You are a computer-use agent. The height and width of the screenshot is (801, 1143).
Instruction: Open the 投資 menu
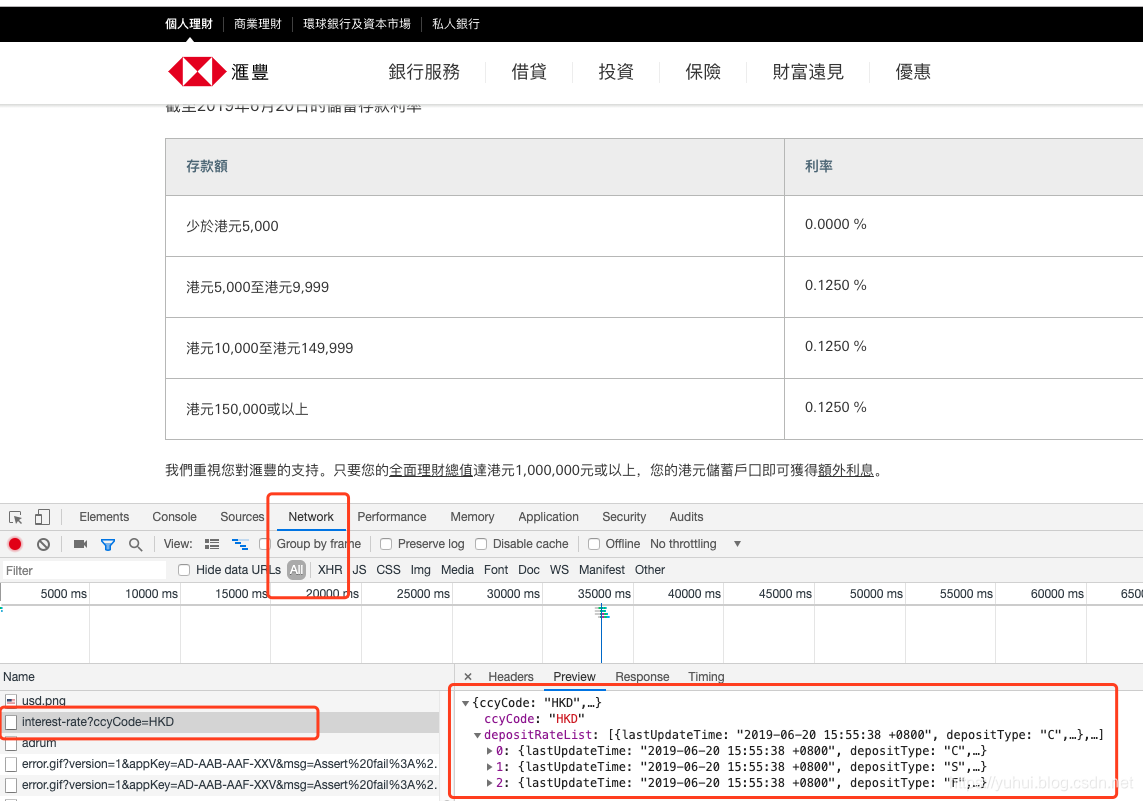616,72
